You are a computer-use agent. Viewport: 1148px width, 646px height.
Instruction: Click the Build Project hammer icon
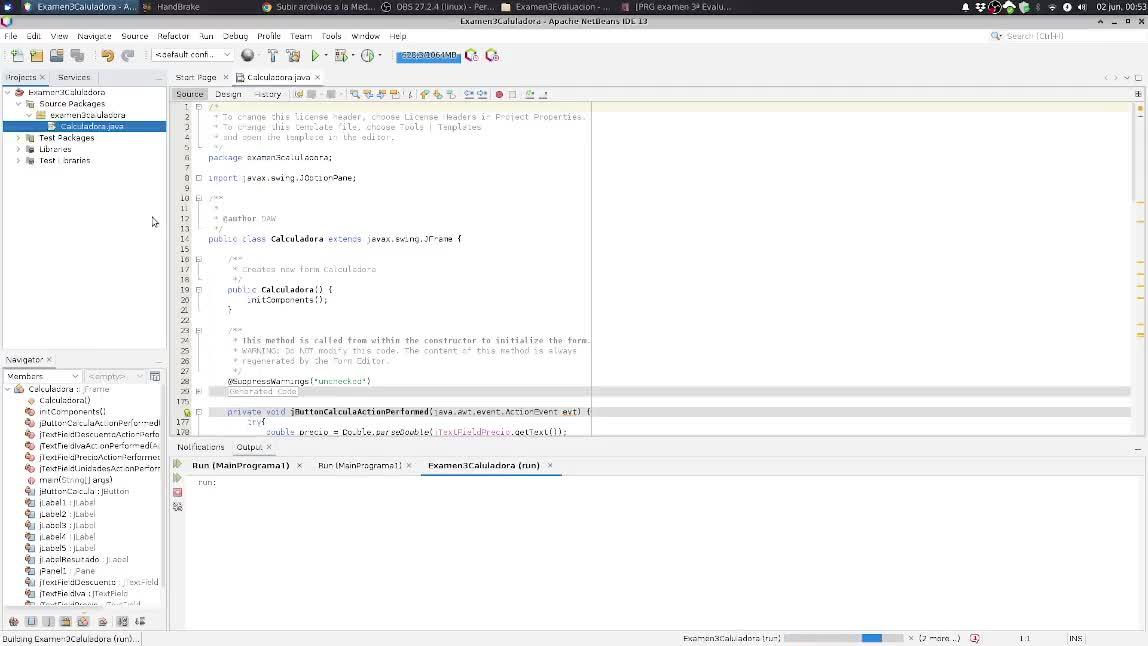click(273, 56)
